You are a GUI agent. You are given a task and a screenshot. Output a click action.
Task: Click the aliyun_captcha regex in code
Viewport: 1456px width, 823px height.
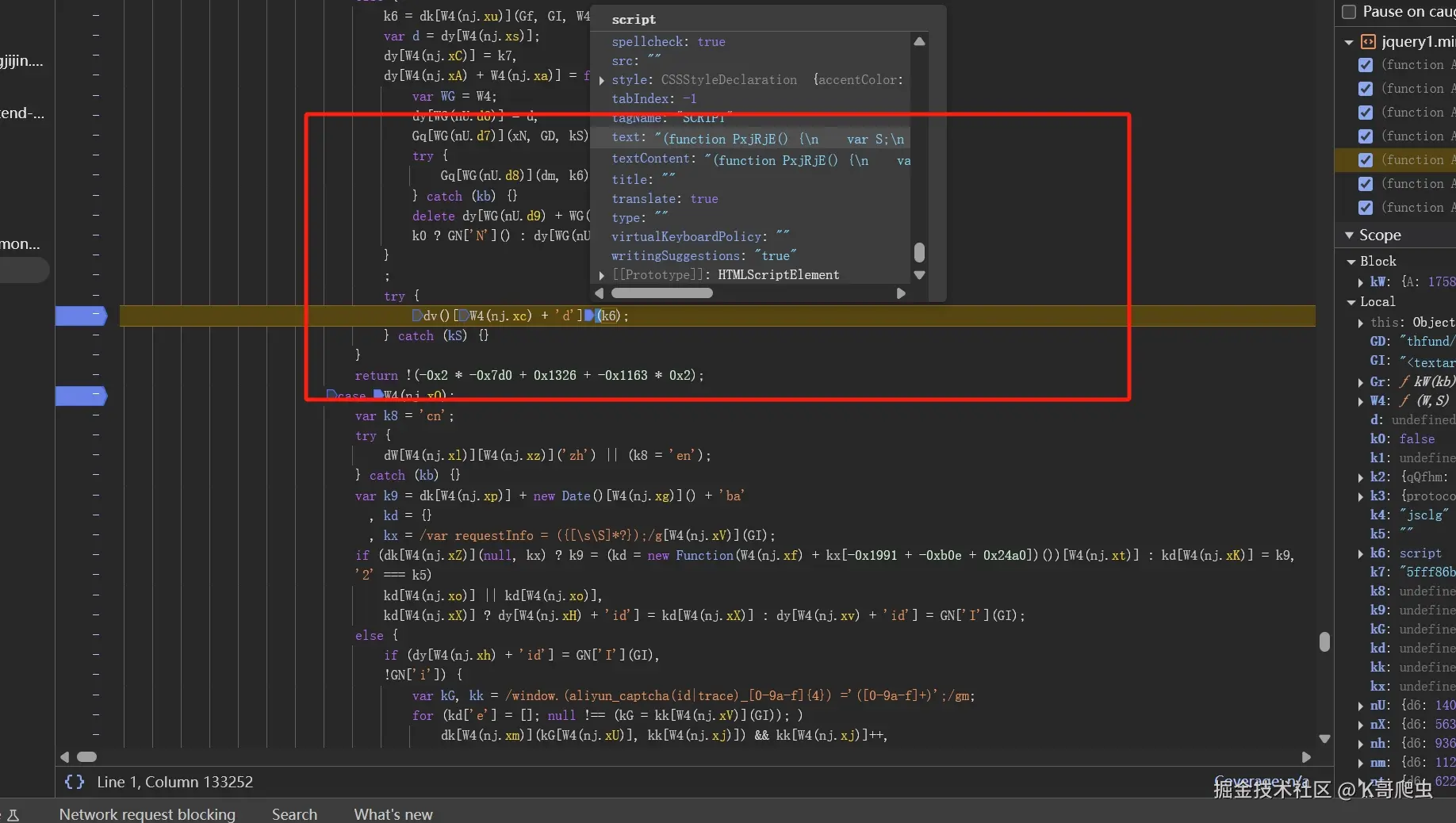[739, 696]
